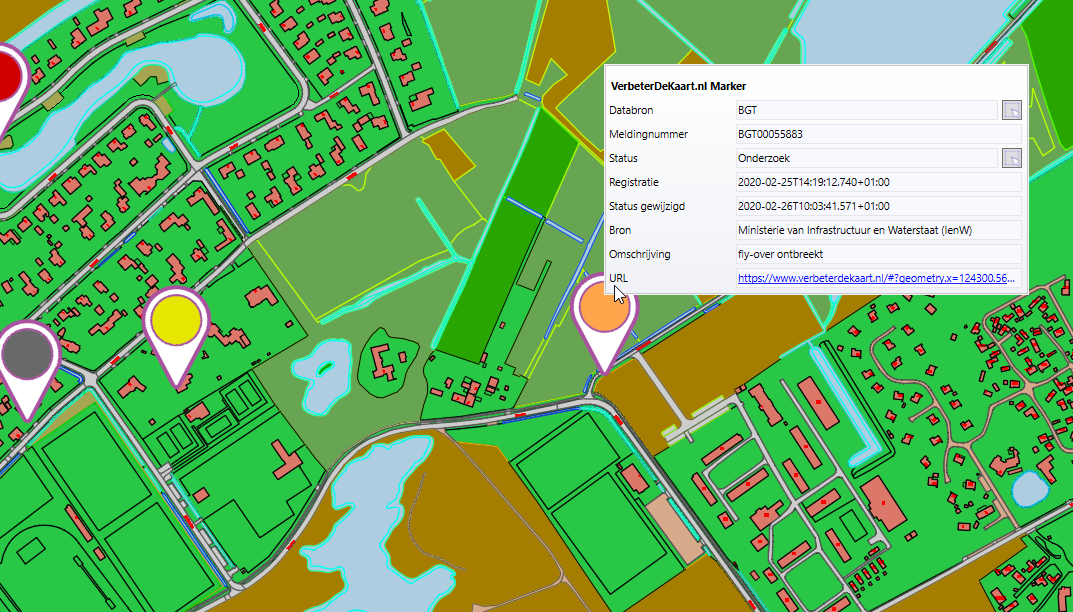
Task: Click the Status value Onderzoek
Action: pyautogui.click(x=865, y=158)
